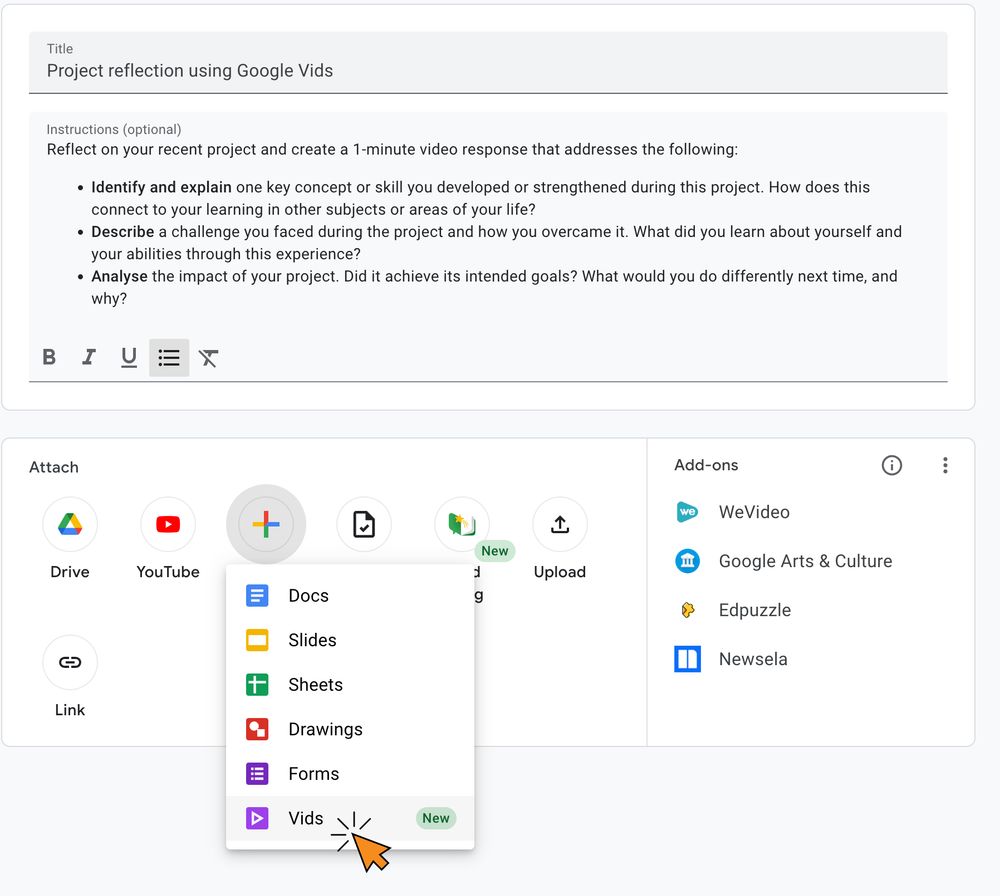Create a new Sheets attachment

pos(350,685)
